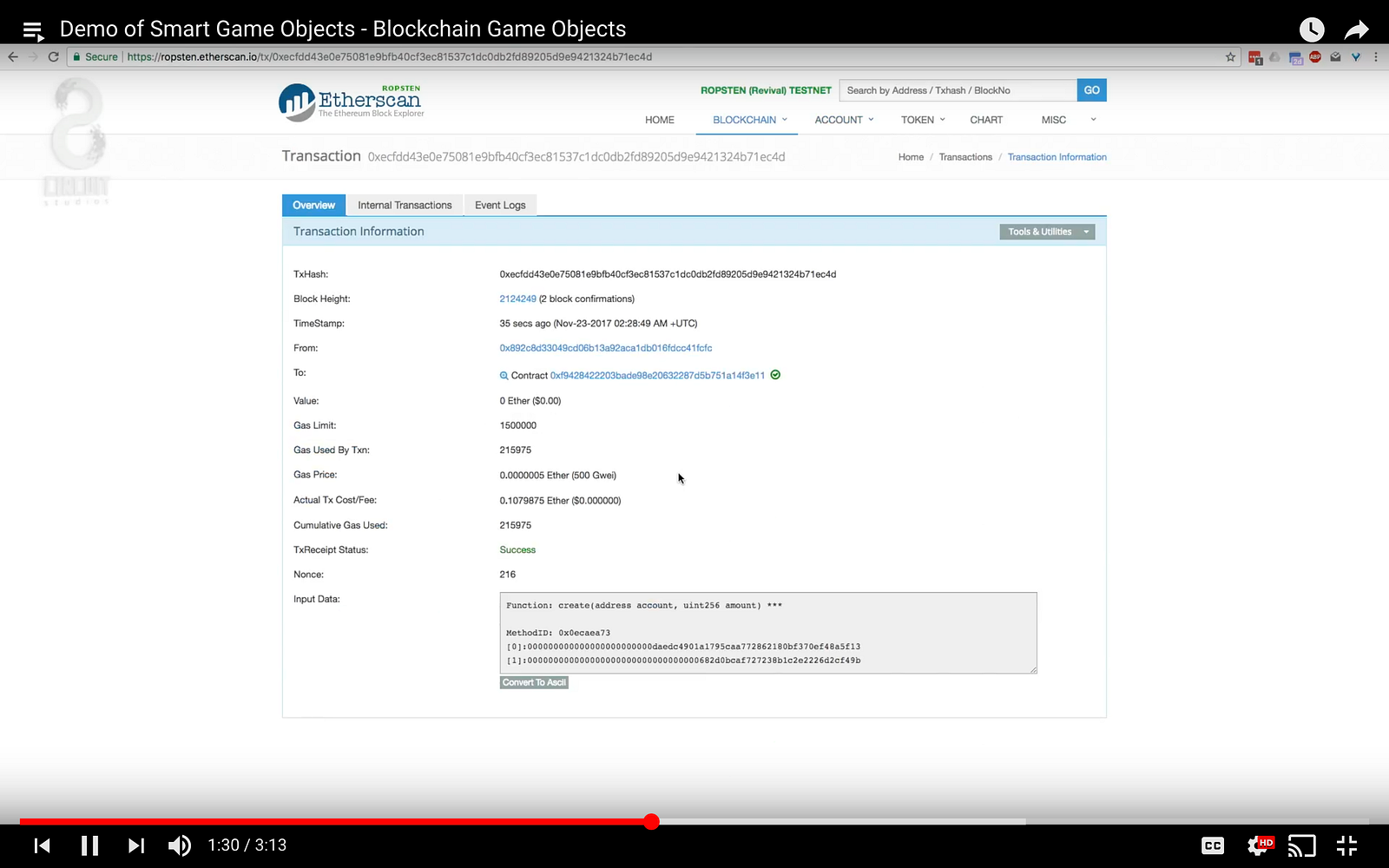Open the mail checkmark extension icon

[1335, 57]
